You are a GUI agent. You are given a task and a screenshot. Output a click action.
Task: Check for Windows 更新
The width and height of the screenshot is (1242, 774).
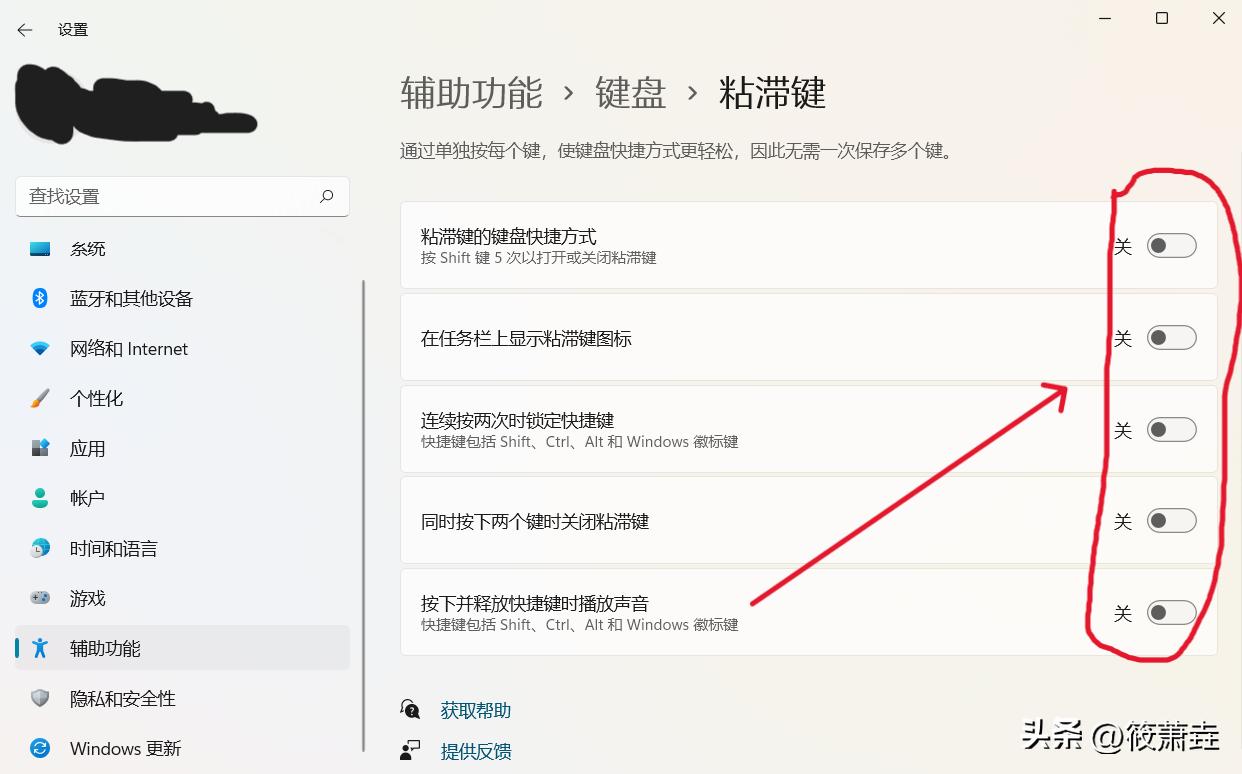[125, 748]
